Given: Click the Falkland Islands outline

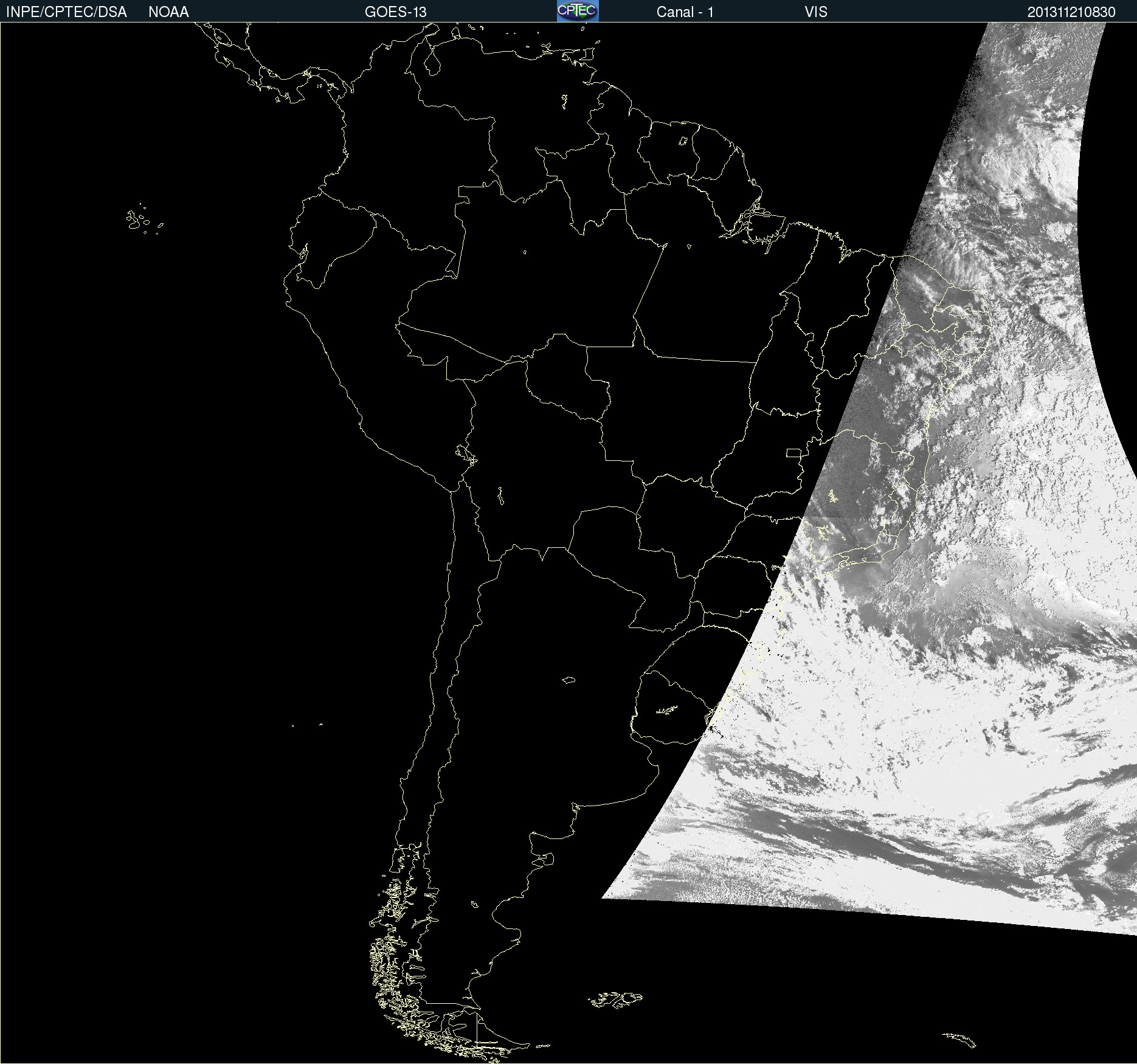Looking at the screenshot, I should pos(615,1000).
